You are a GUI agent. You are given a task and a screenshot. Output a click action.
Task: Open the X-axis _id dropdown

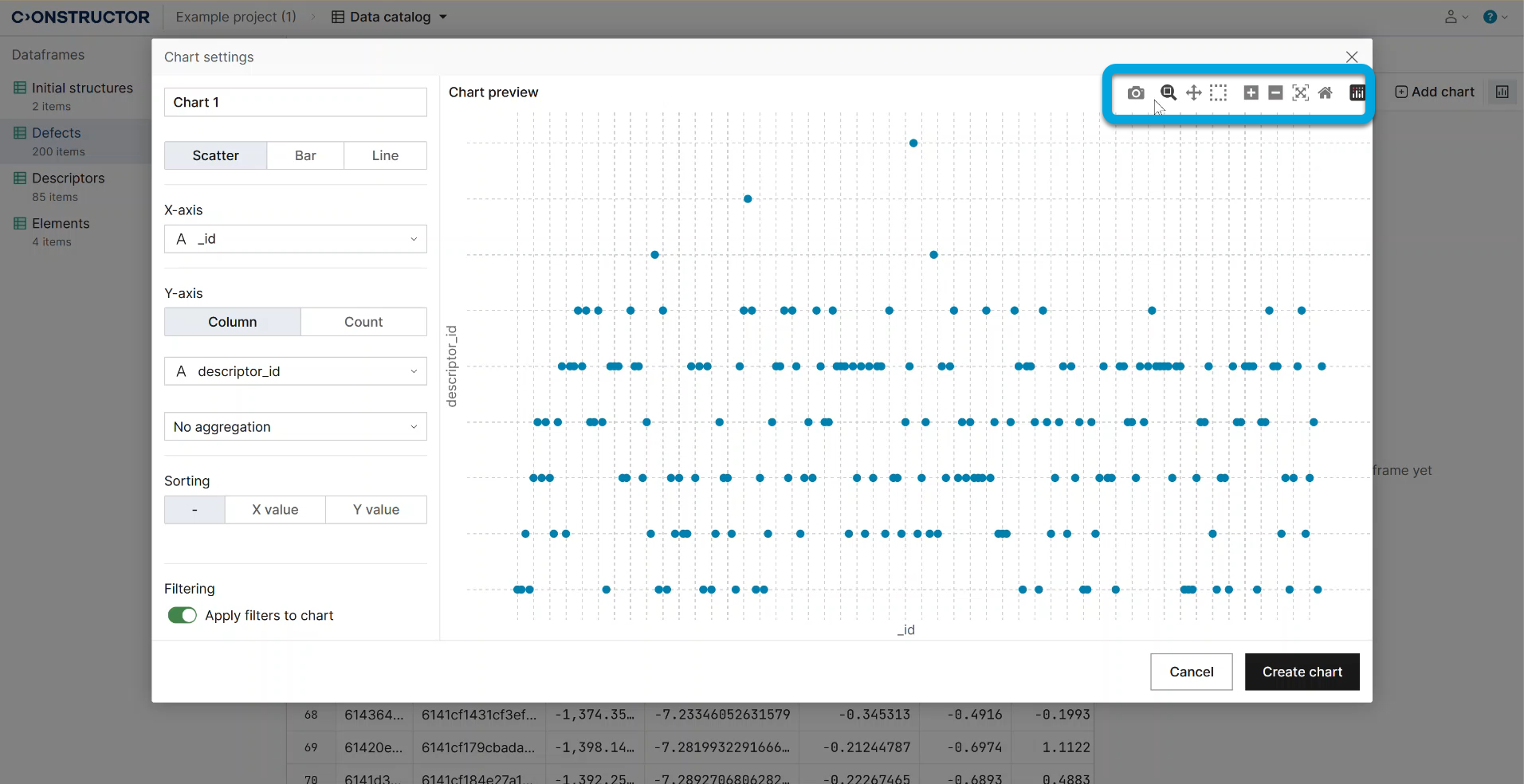click(295, 239)
